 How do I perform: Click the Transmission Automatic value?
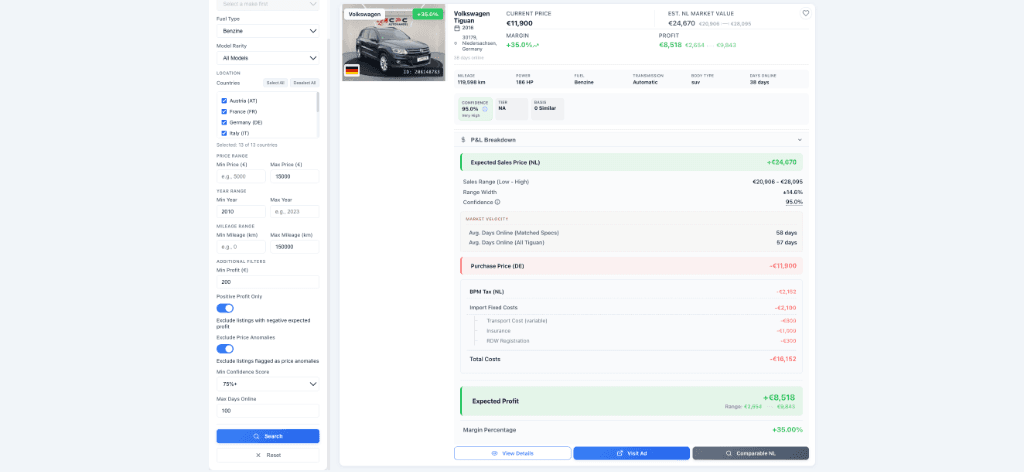(646, 83)
